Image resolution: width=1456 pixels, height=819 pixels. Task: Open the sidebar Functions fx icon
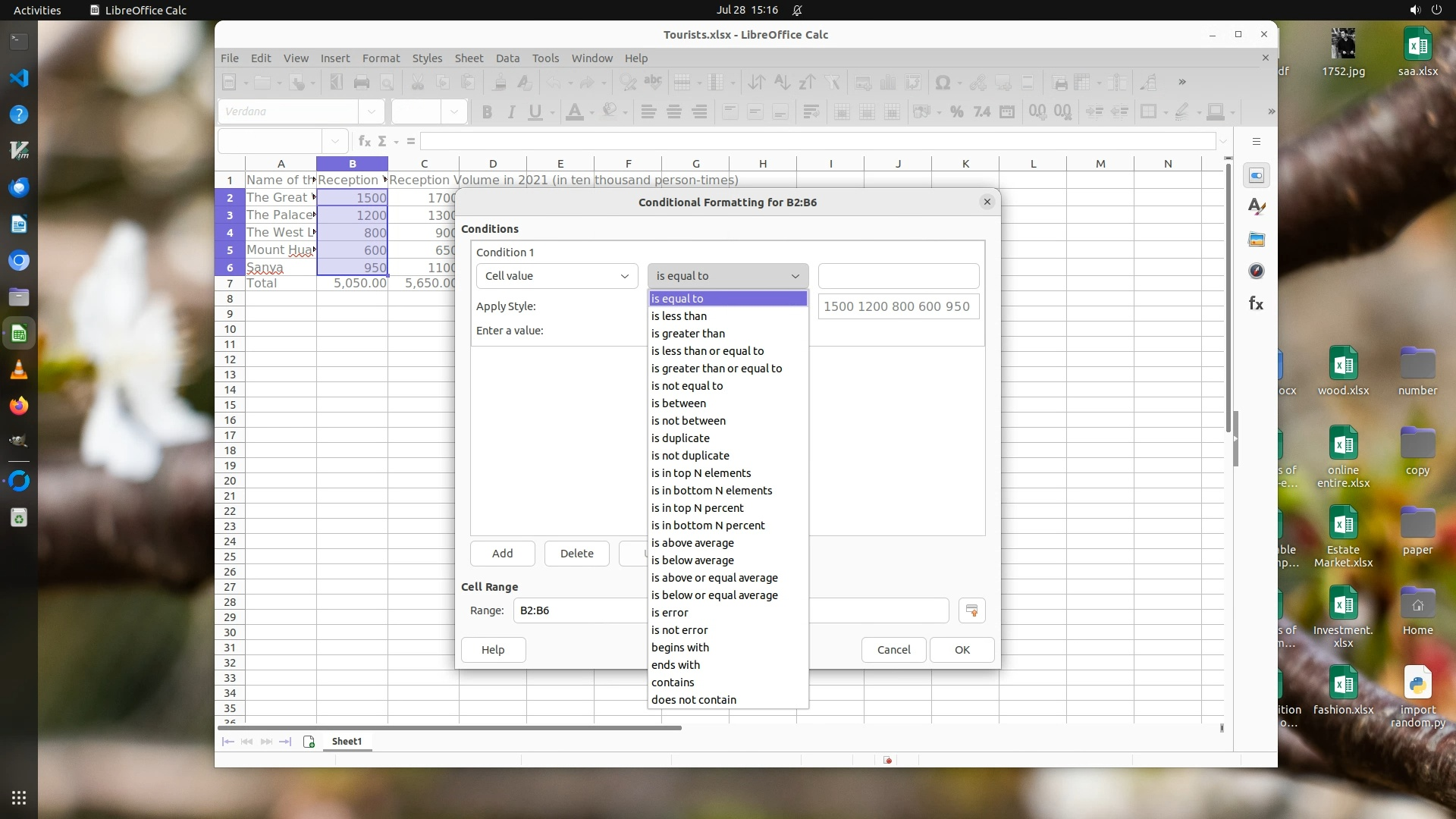coord(1257,304)
